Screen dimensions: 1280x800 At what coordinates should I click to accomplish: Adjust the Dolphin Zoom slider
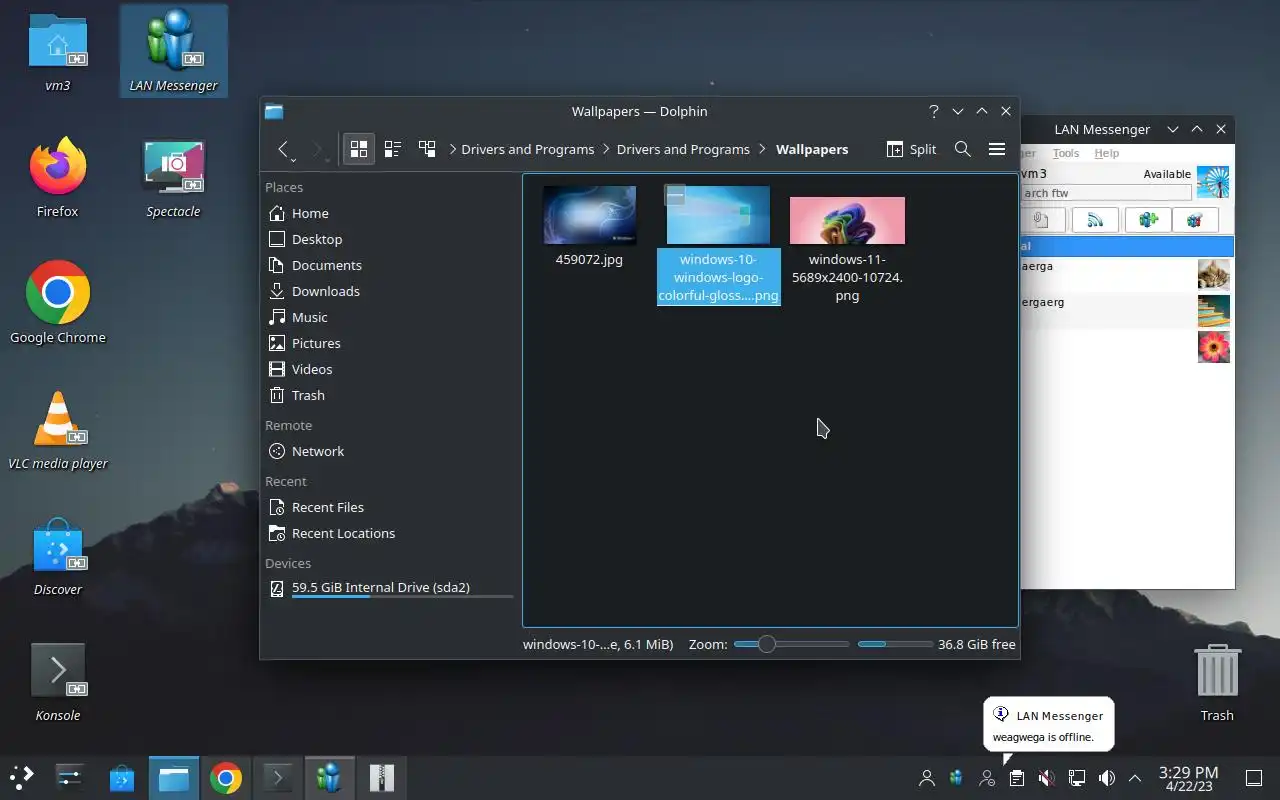(766, 644)
